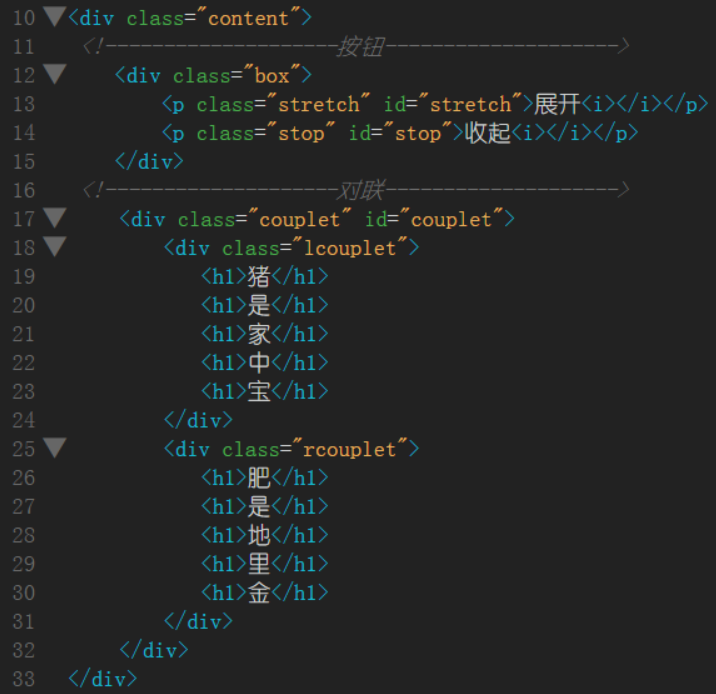Click line number 13 in the gutter
This screenshot has width=716, height=694.
click(24, 104)
